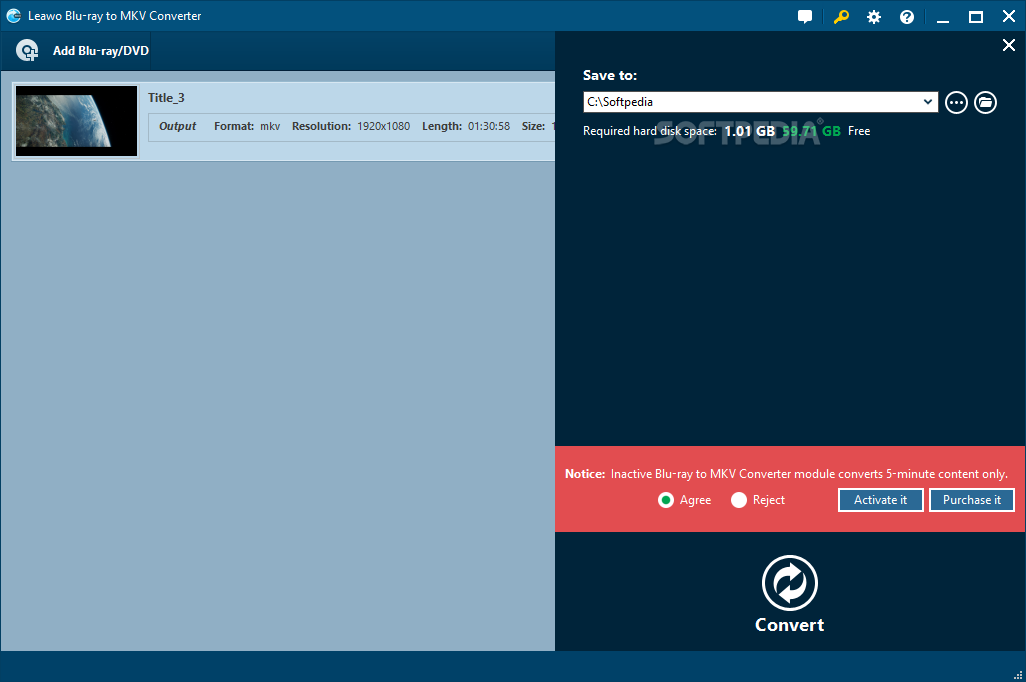Click the circular Convert icon
The image size is (1026, 682).
coord(789,583)
